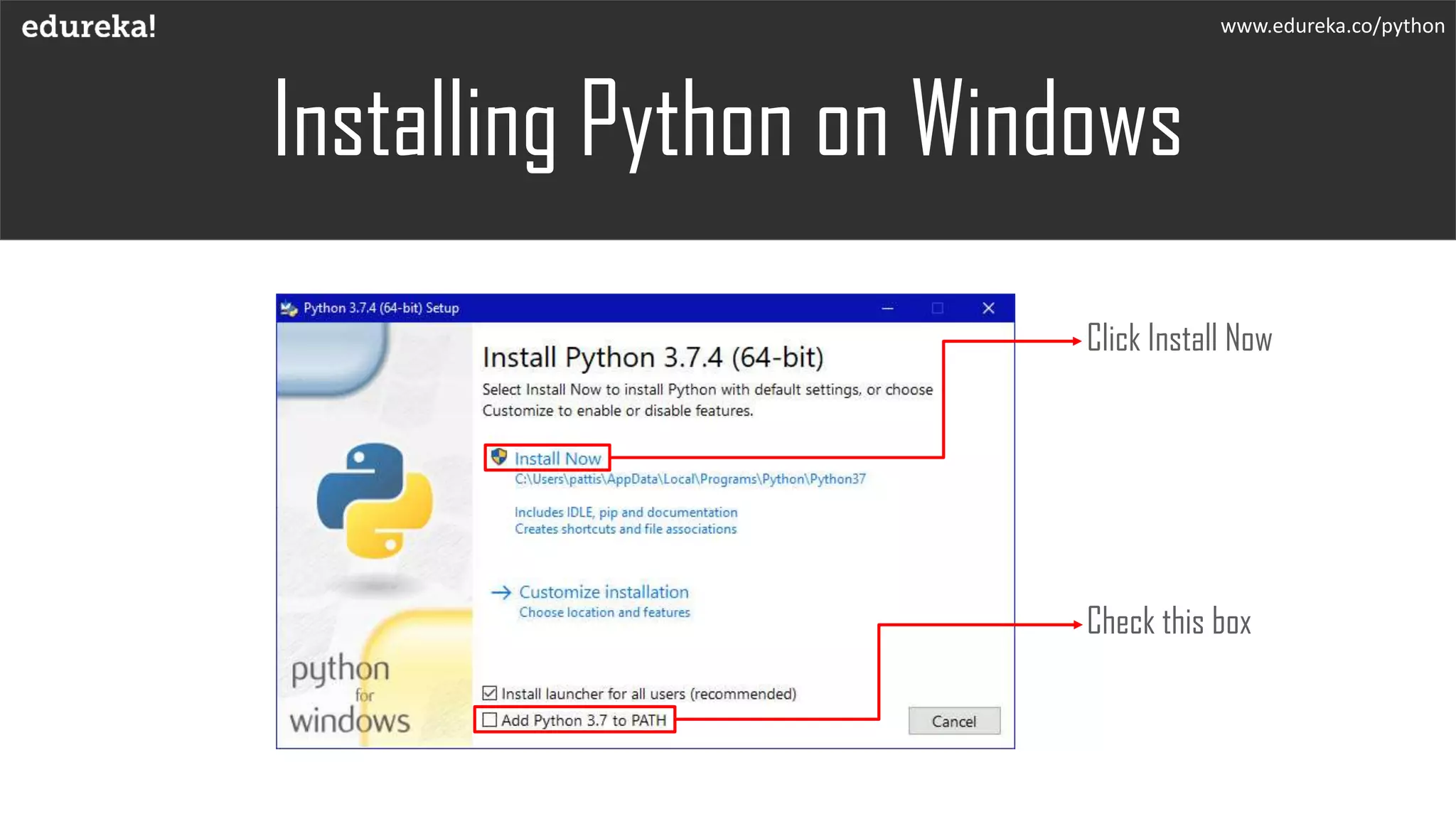This screenshot has height=819, width=1456.
Task: Close the Python 3.7.4 setup dialog
Action: point(988,309)
